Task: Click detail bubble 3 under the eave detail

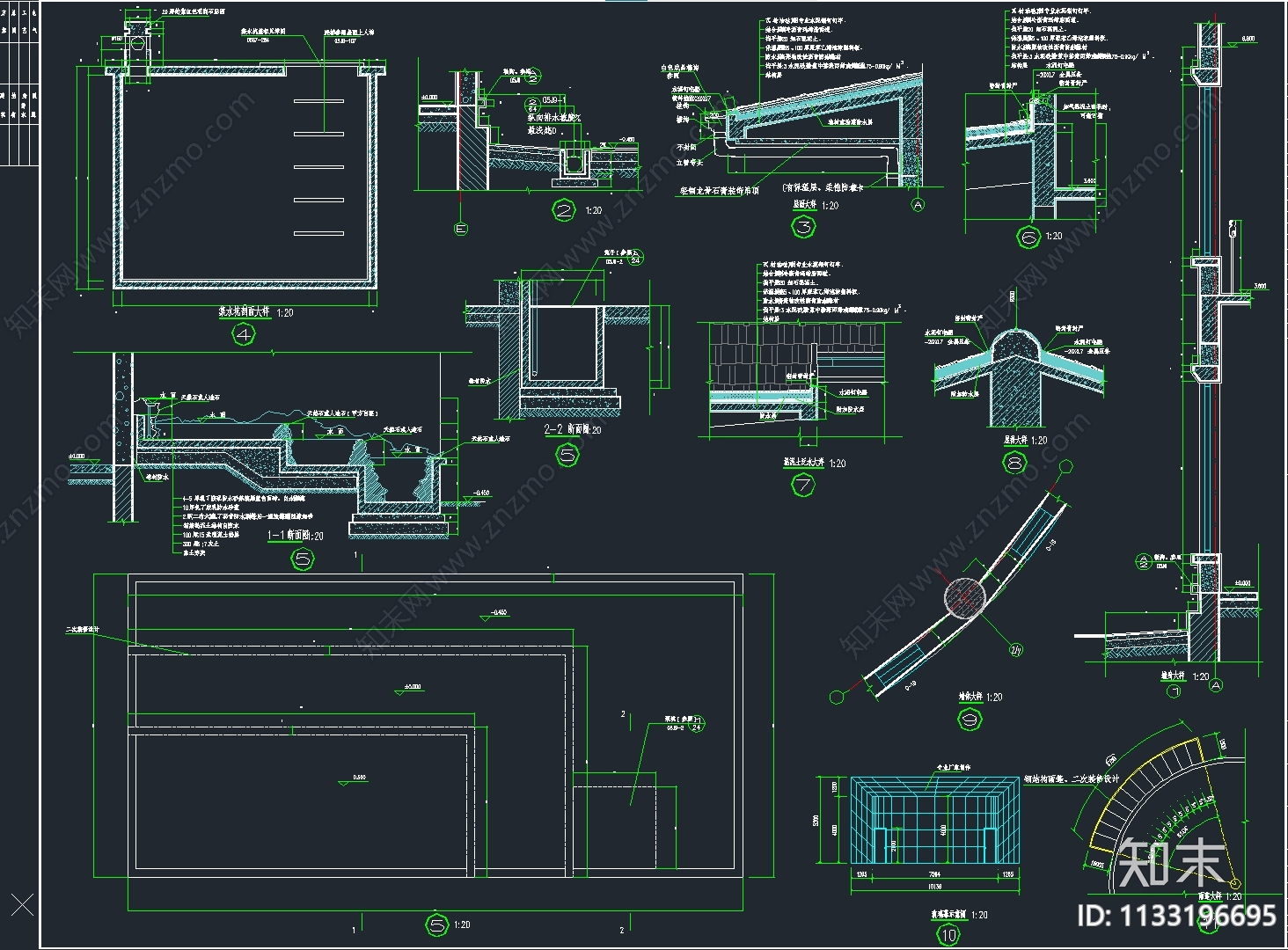Action: point(804,228)
